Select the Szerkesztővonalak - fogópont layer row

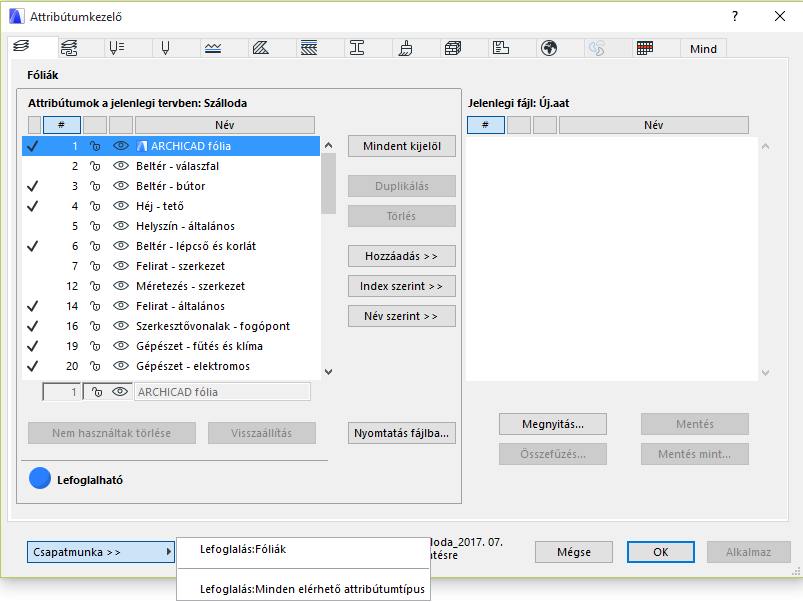(x=171, y=326)
